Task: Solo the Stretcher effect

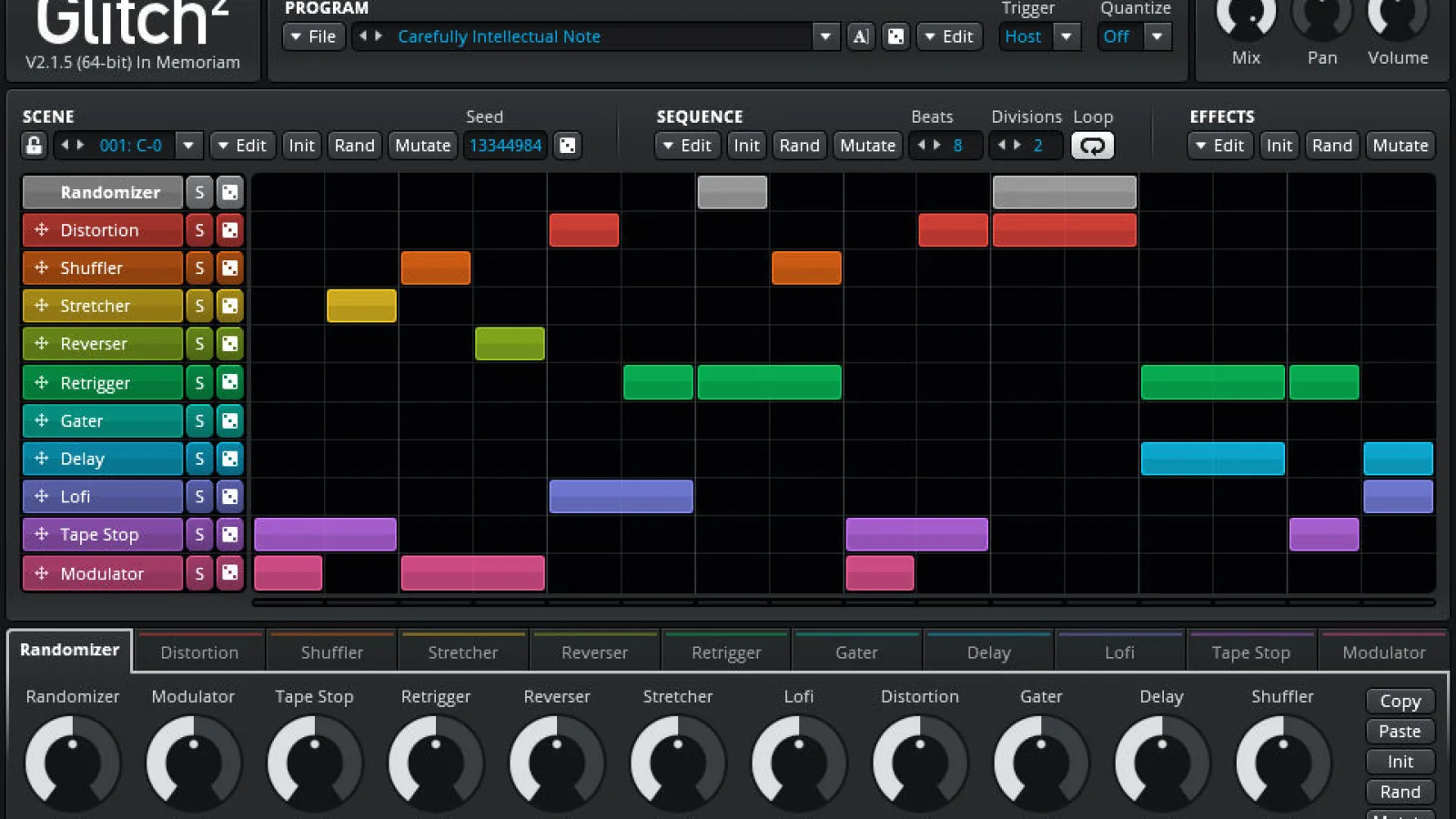Action: pyautogui.click(x=199, y=307)
